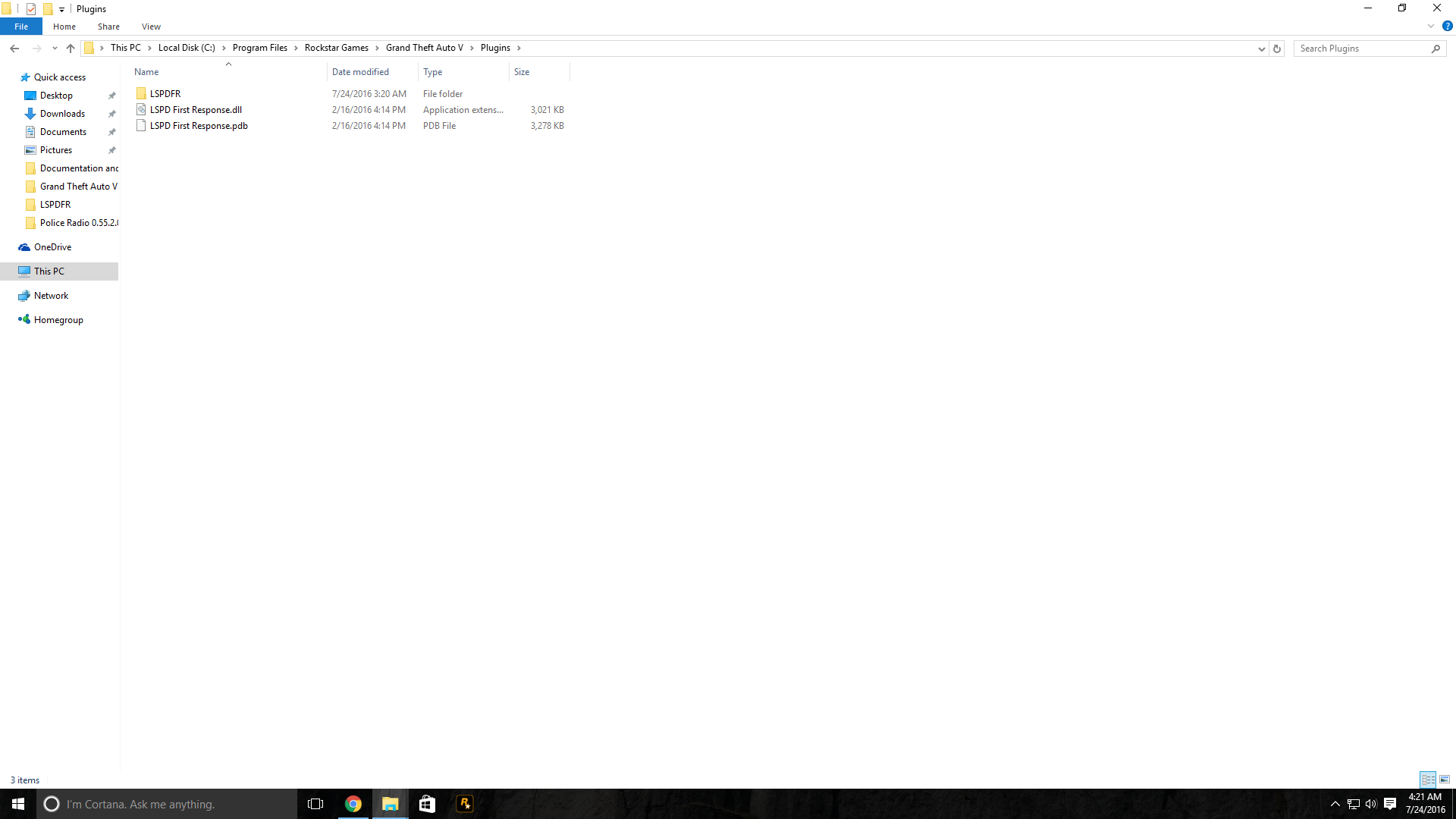This screenshot has height=819, width=1456.
Task: Click the Back navigation arrow
Action: pyautogui.click(x=14, y=49)
